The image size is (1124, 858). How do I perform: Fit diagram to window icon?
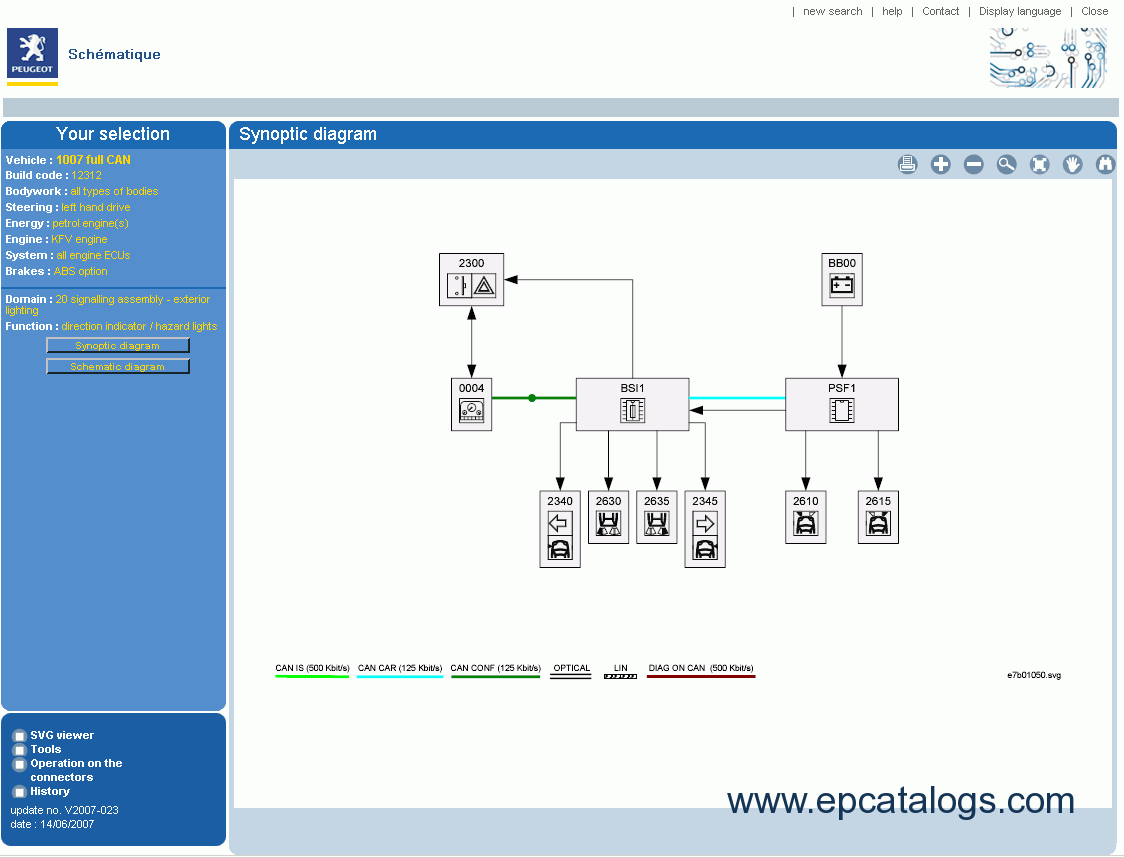tap(1039, 165)
